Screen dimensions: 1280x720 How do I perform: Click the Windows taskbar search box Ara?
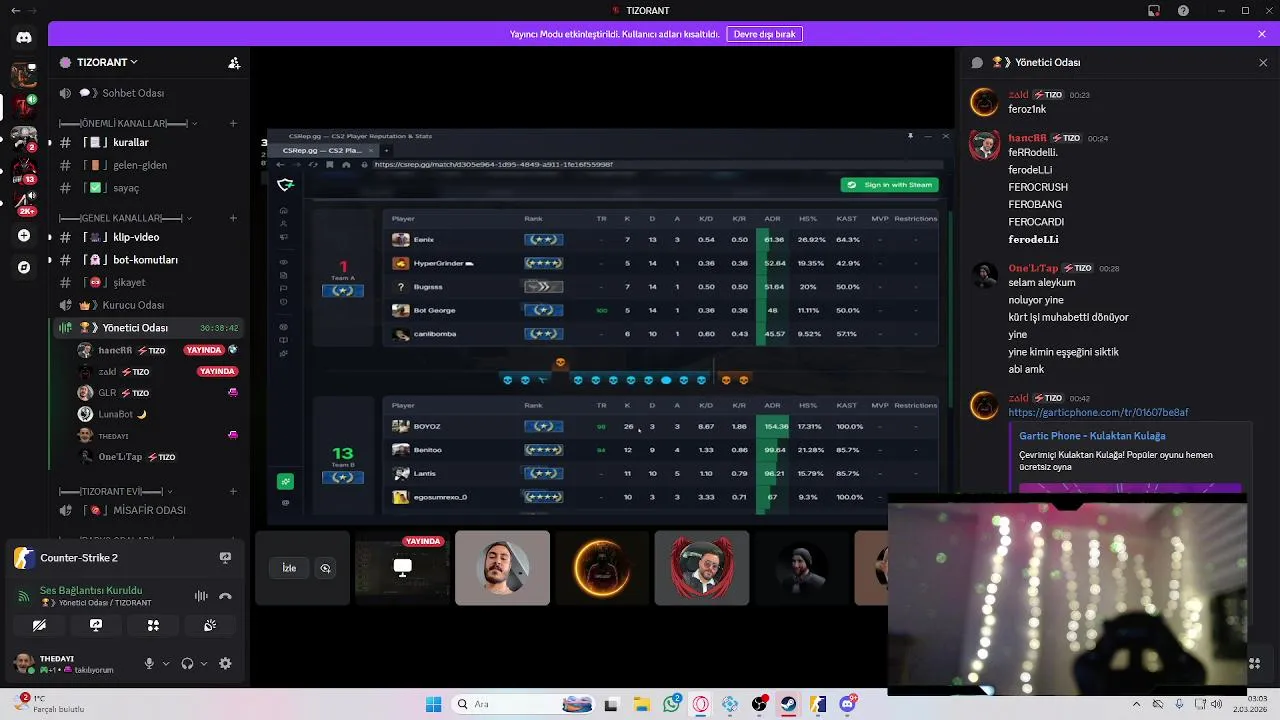point(522,704)
